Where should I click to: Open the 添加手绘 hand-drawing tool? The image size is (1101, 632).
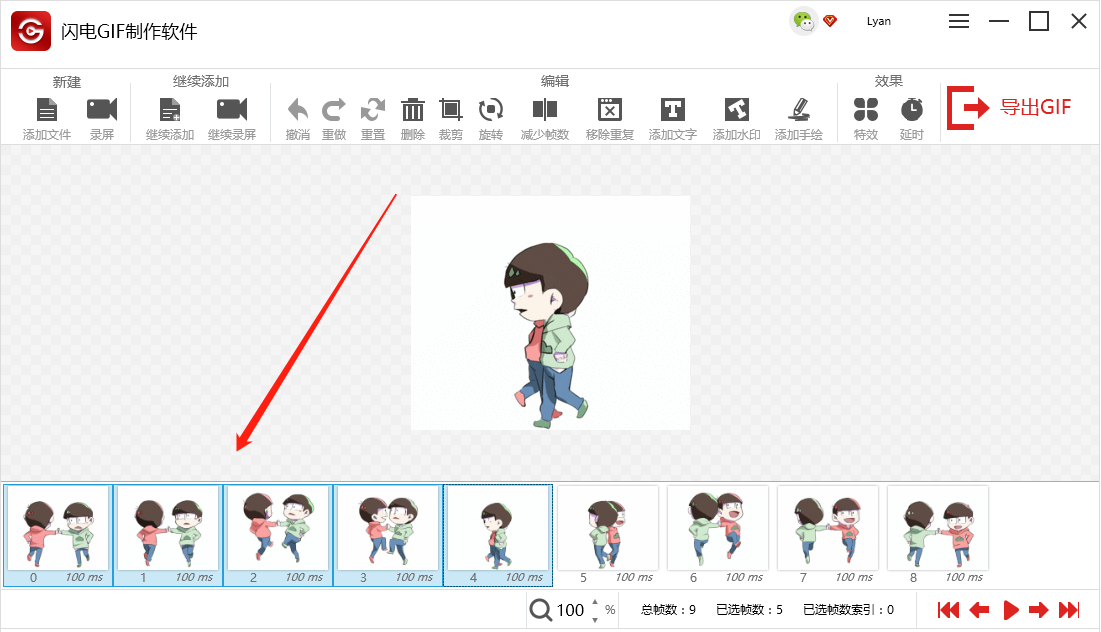tap(799, 110)
